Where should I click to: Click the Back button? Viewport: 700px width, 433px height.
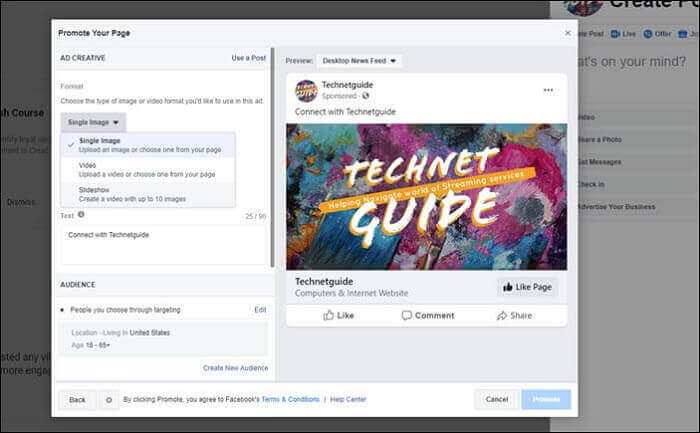coord(77,400)
